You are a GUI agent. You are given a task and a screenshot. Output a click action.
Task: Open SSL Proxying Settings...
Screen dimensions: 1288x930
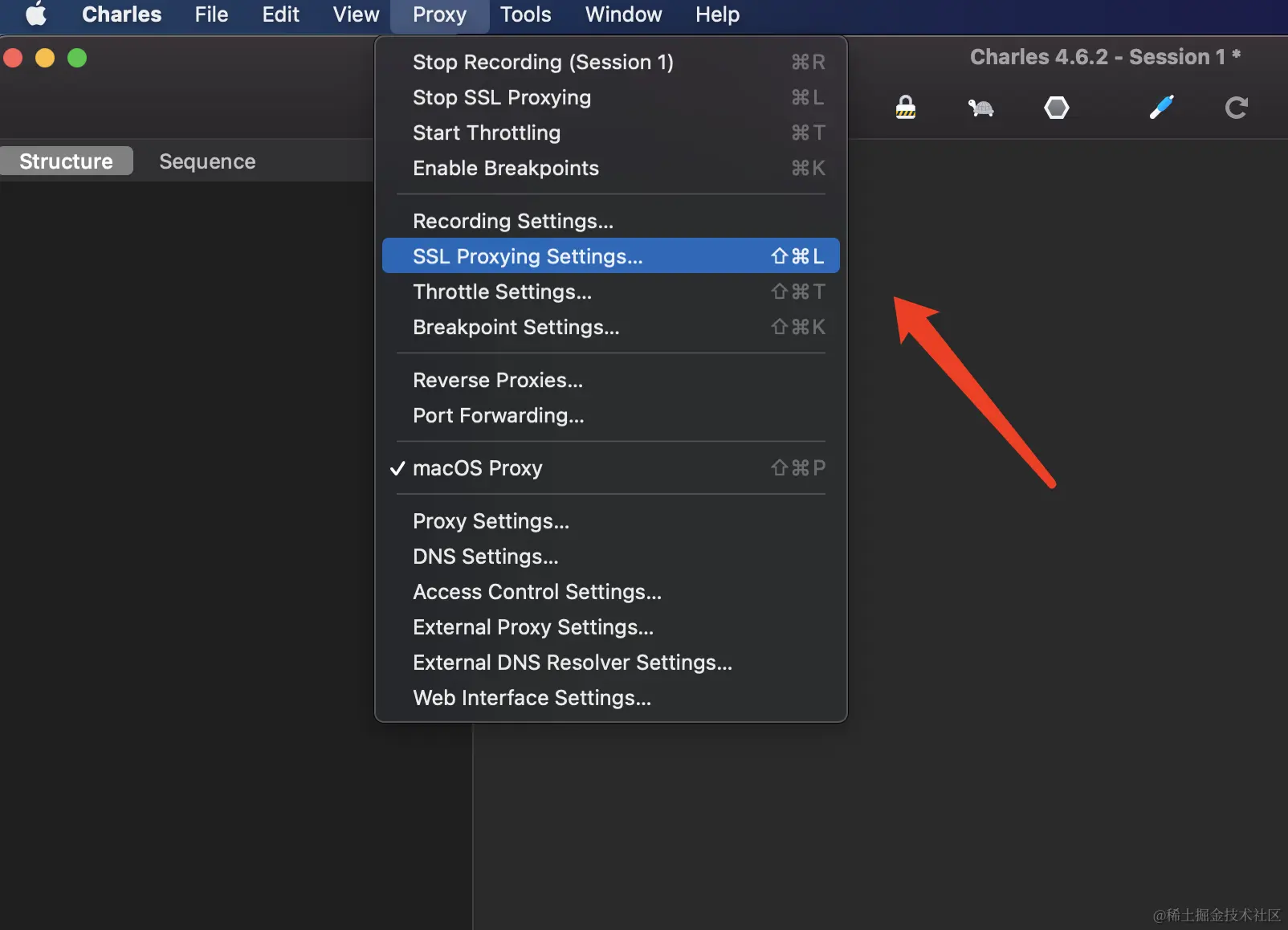click(611, 256)
